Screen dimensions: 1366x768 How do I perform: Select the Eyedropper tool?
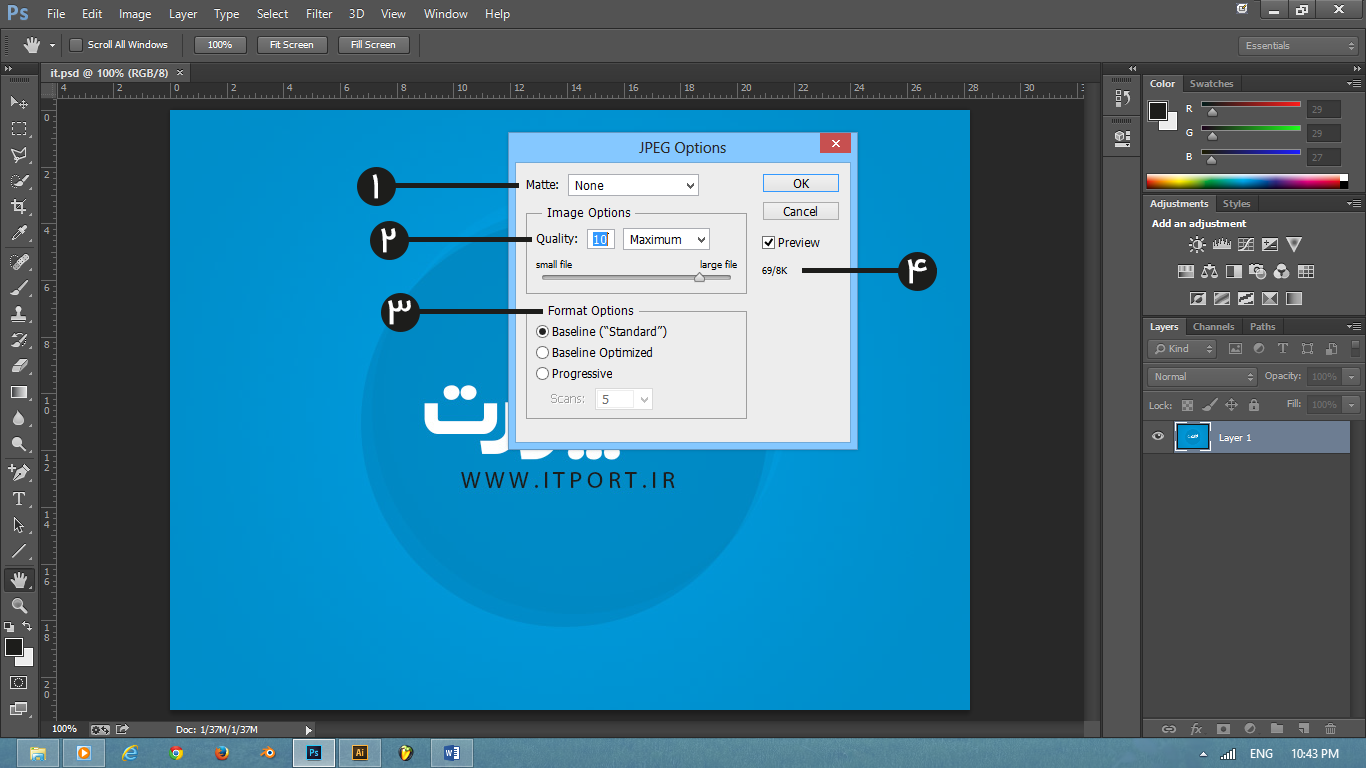[19, 233]
